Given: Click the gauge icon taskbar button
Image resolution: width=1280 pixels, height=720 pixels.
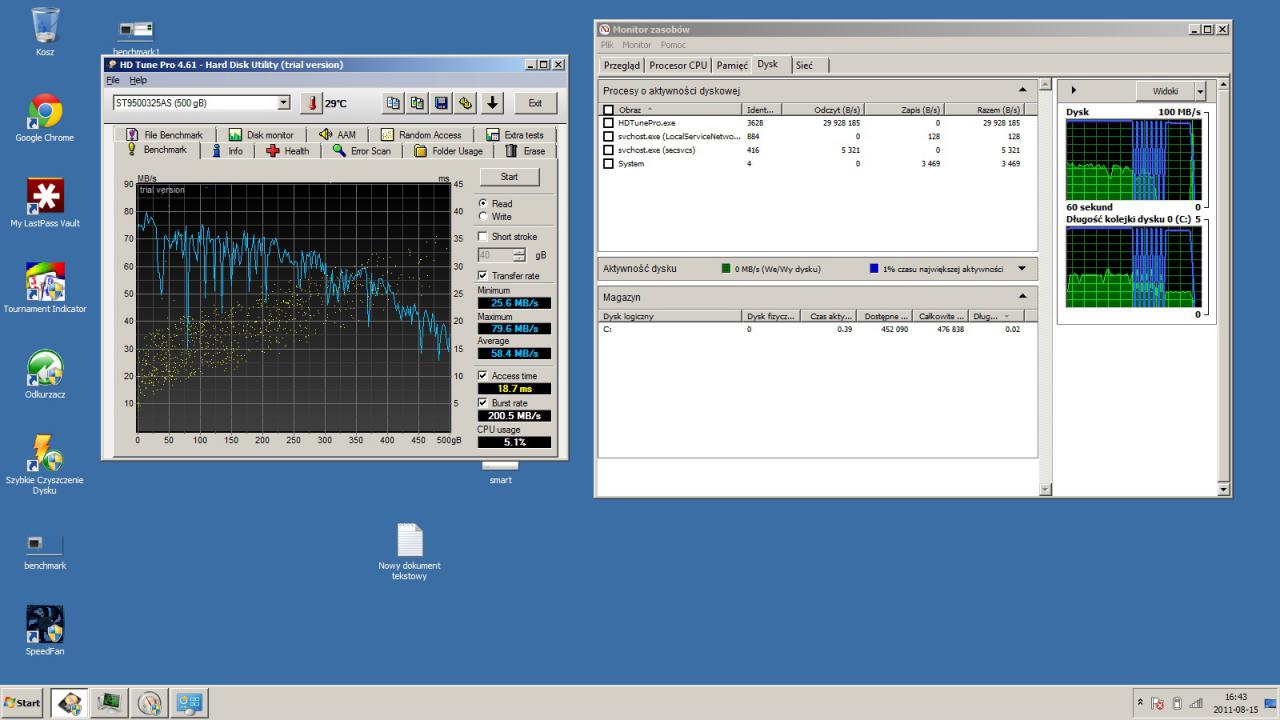Looking at the screenshot, I should coord(149,703).
